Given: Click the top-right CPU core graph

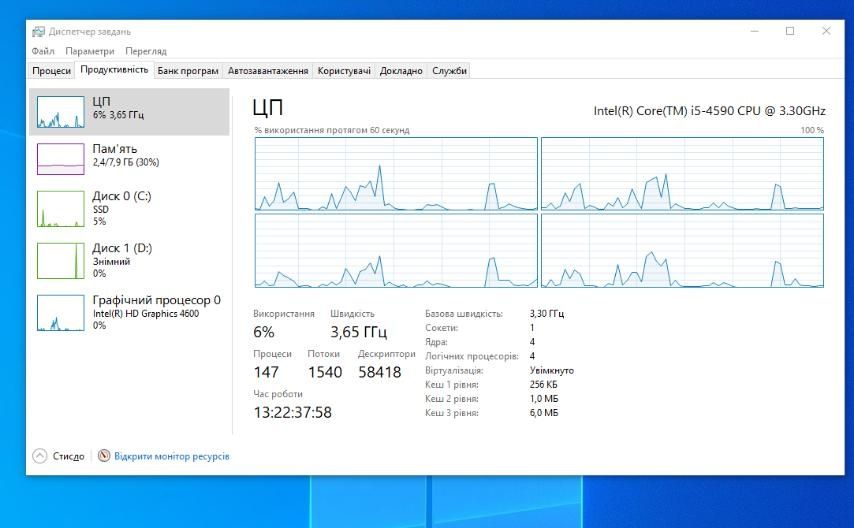Looking at the screenshot, I should pos(682,174).
